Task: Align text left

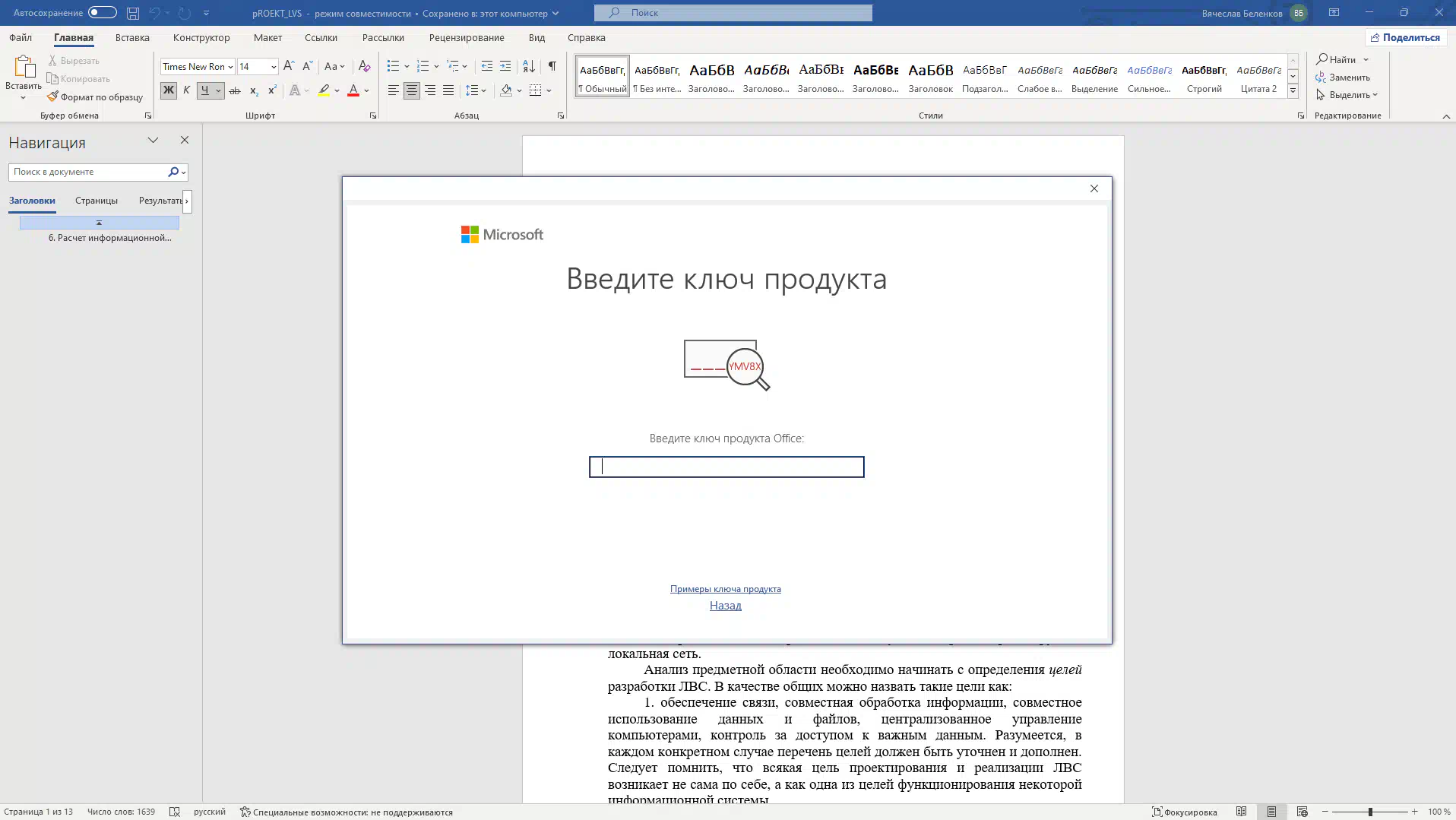Action: [x=393, y=90]
